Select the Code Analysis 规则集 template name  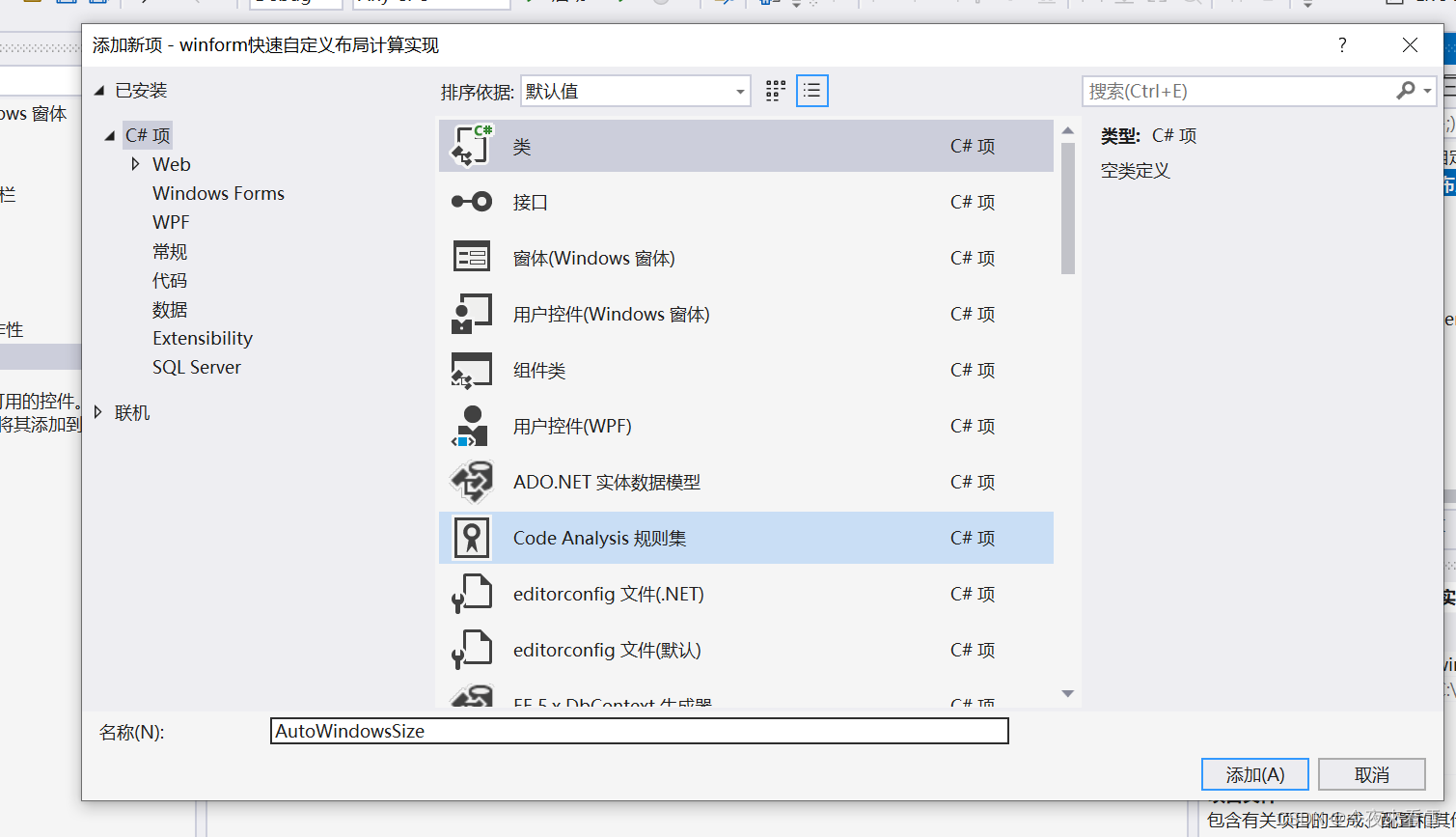[x=599, y=538]
